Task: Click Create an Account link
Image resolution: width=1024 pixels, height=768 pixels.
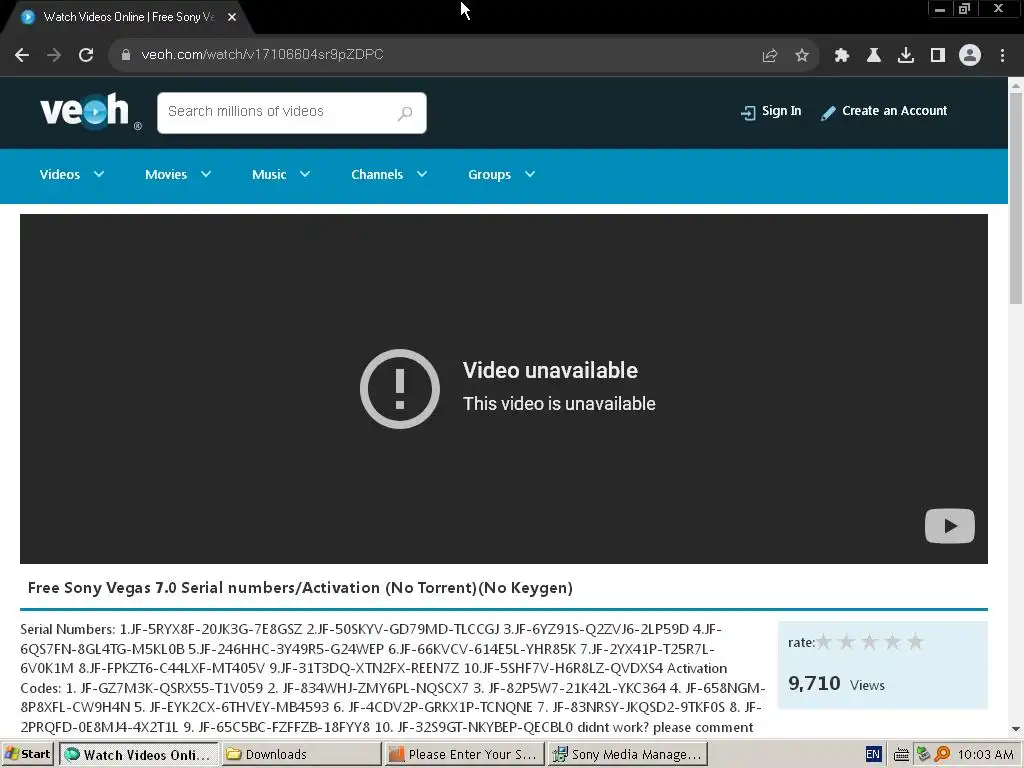Action: pyautogui.click(x=884, y=112)
